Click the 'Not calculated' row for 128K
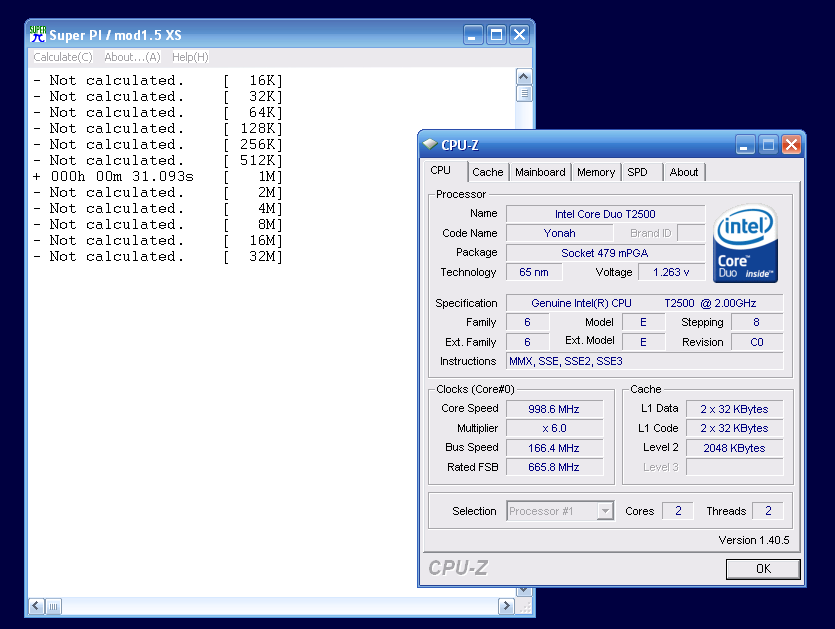The width and height of the screenshot is (835, 629). click(158, 128)
